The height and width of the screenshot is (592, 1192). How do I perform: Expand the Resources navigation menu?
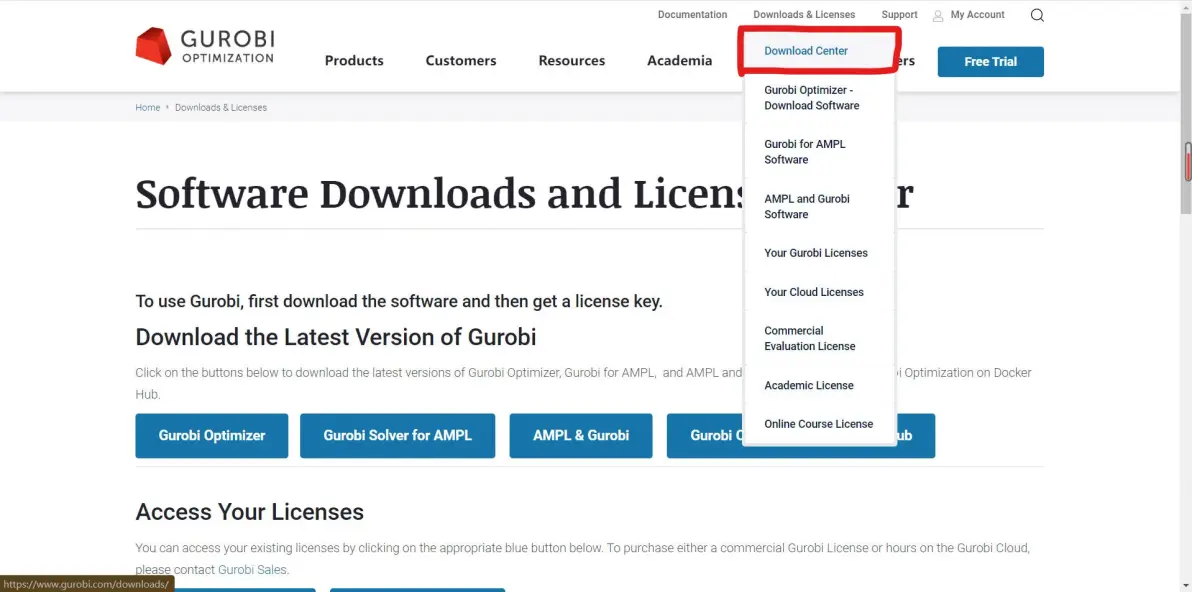pos(572,61)
